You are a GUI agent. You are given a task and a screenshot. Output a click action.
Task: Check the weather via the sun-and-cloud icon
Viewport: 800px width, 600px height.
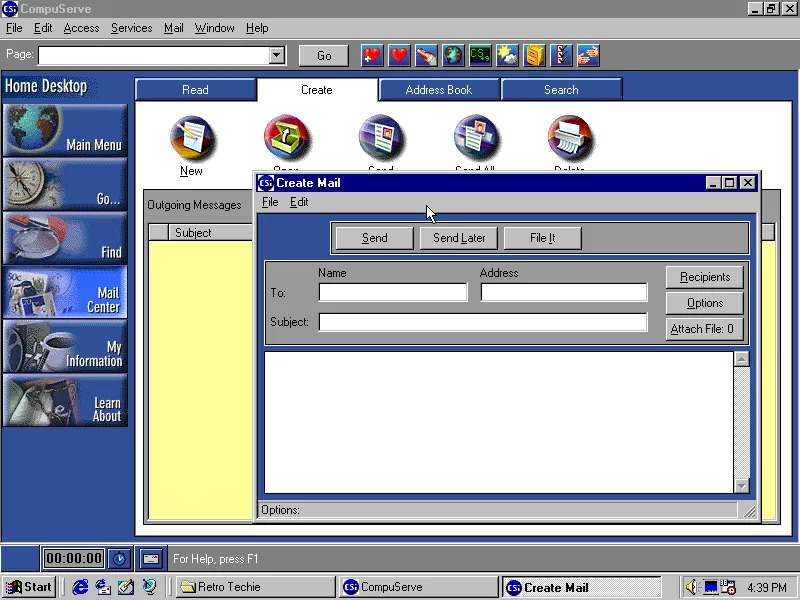point(507,55)
